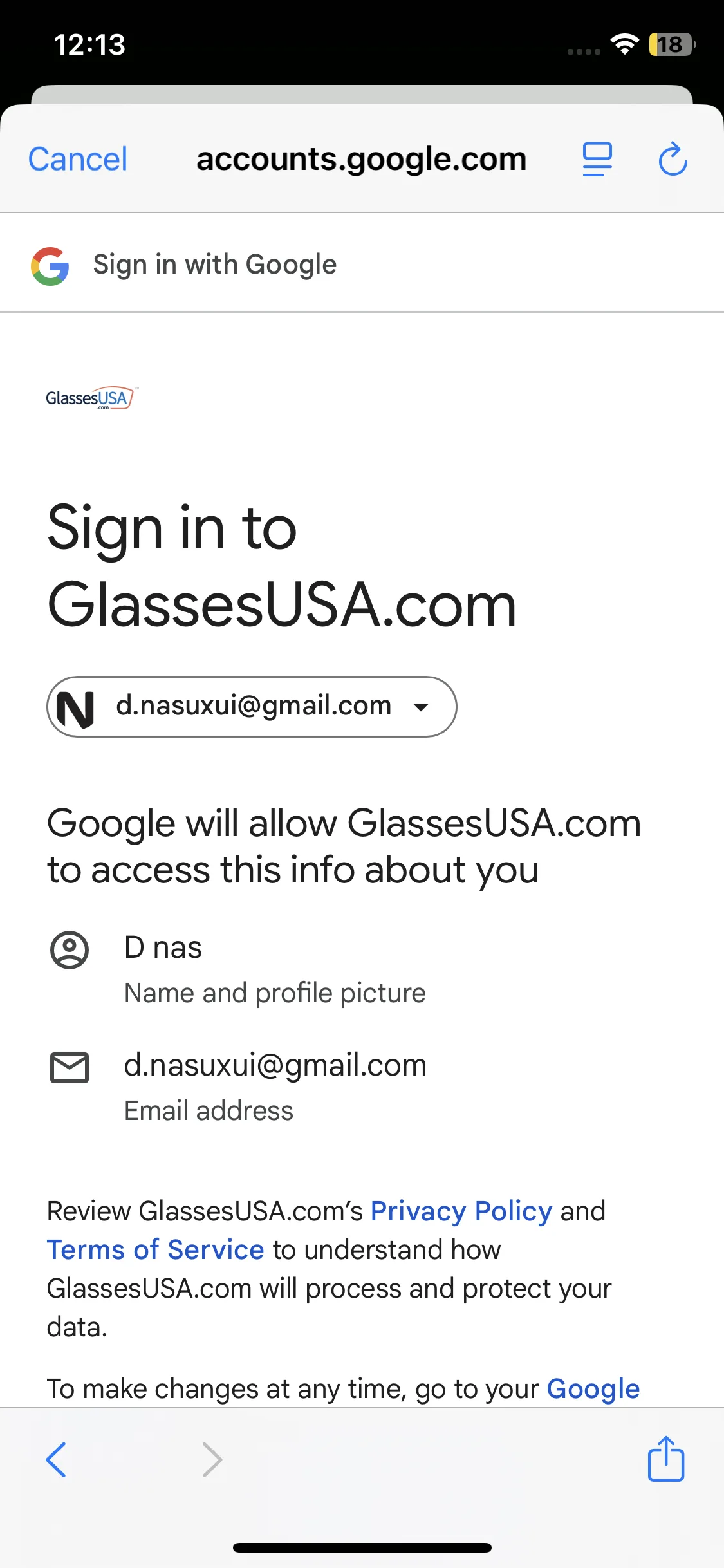Screen dimensions: 724x1568
Task: Expand the d.nasuxui@gmail.com account dropdown
Action: (x=421, y=707)
